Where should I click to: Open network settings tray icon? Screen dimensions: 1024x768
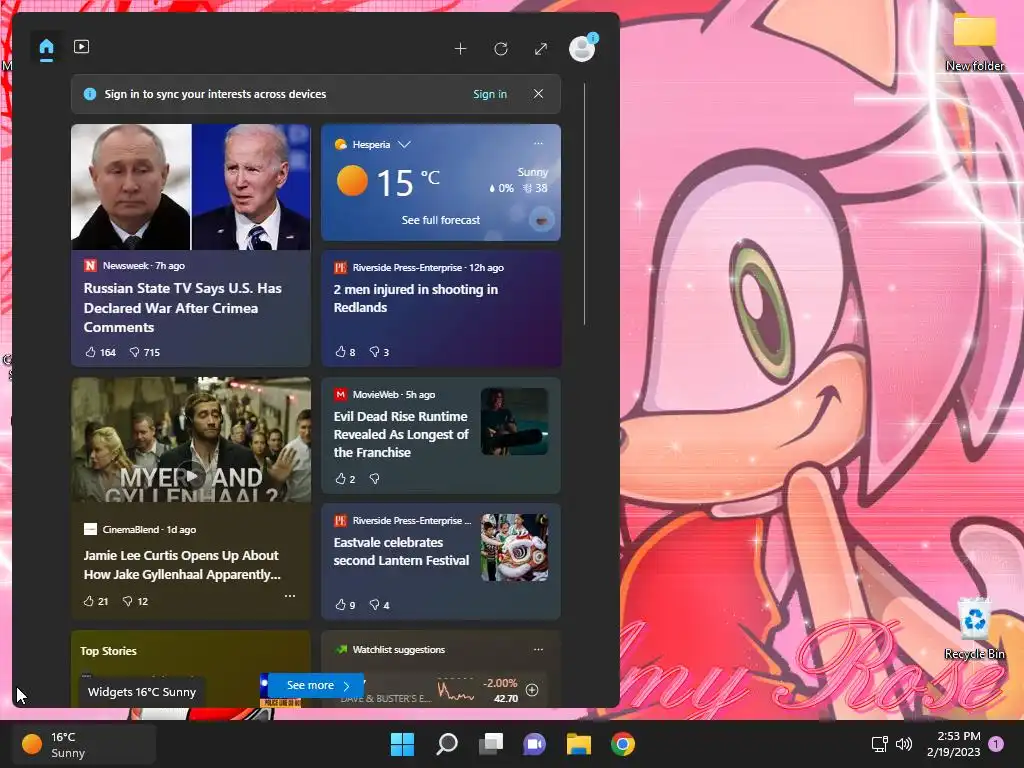[880, 744]
